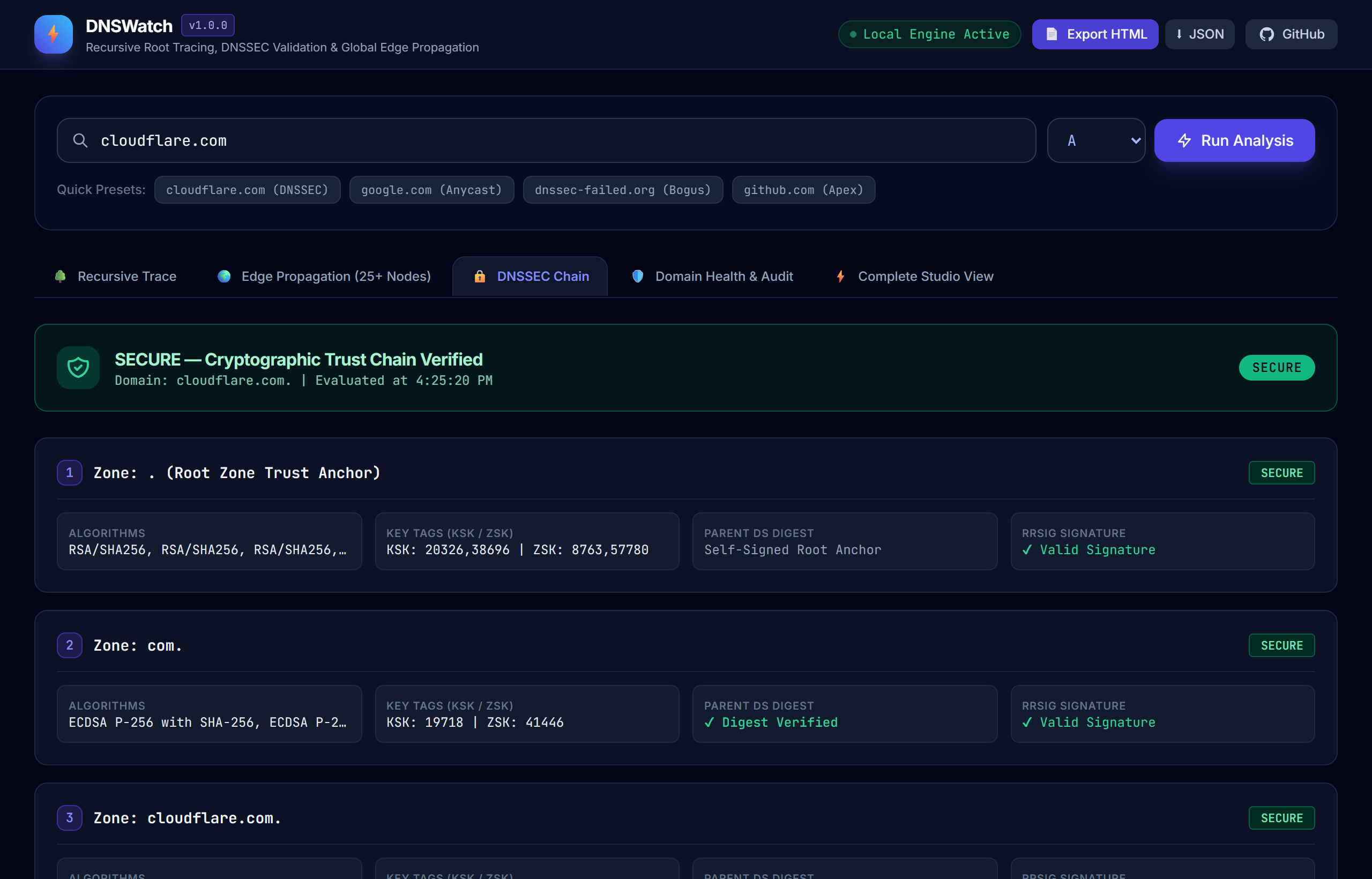
Task: Click the Run Analysis button
Action: click(1234, 140)
